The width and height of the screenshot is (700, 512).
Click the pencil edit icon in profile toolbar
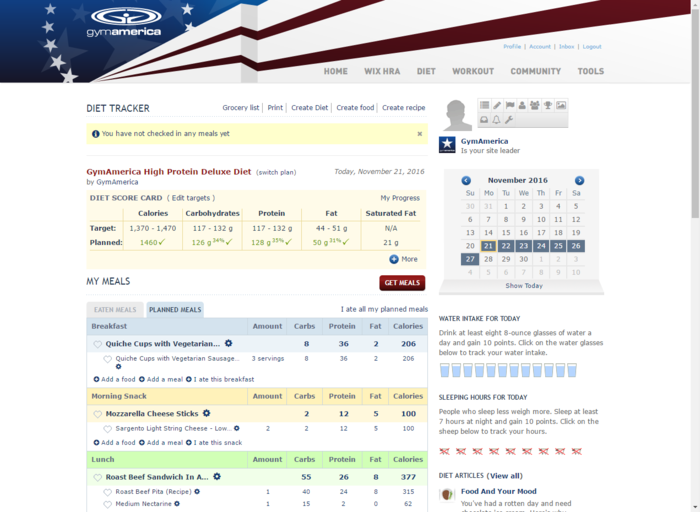click(497, 105)
